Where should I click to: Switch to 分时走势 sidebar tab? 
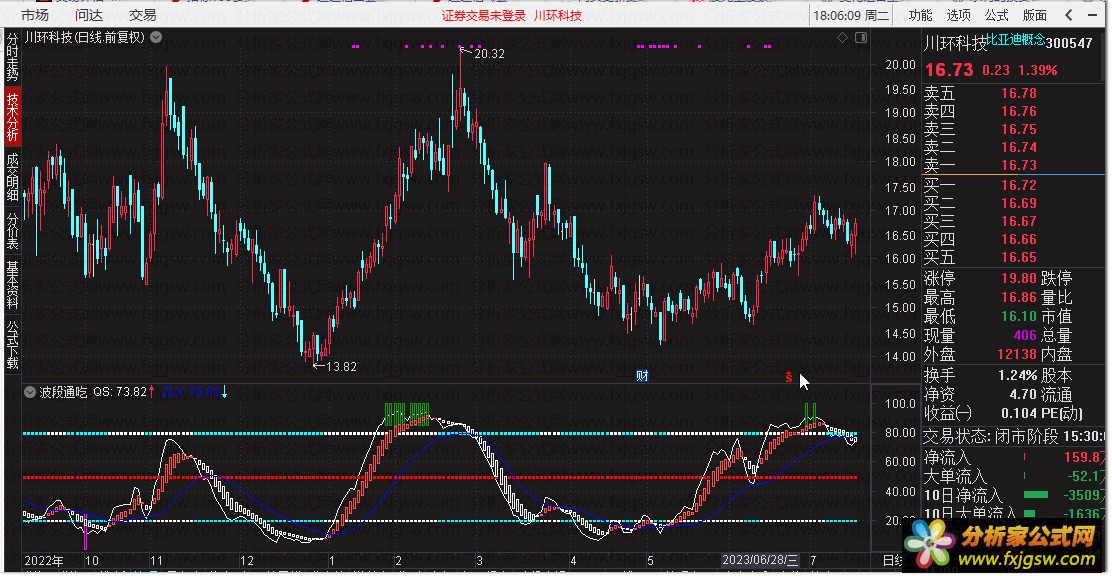[13, 56]
